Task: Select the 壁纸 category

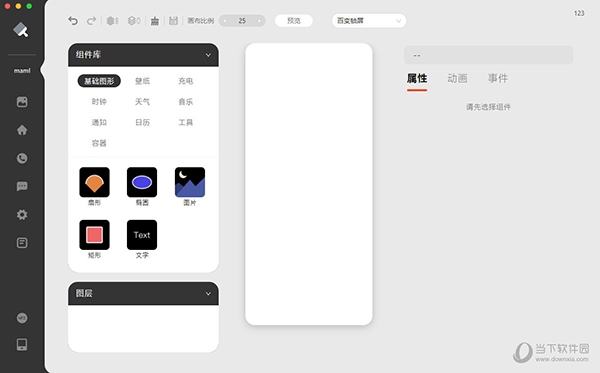Action: (x=142, y=81)
